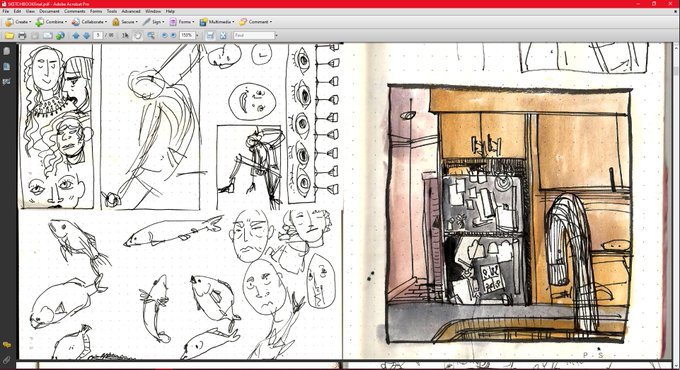
Task: Open the Document menu
Action: (x=49, y=11)
